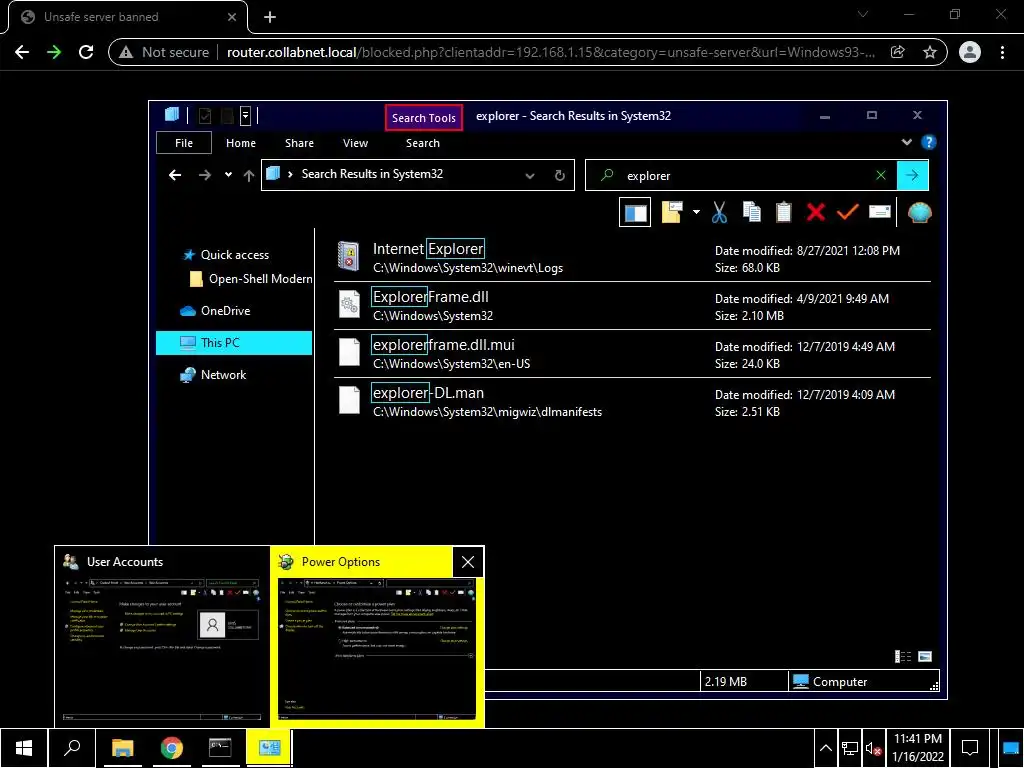Image resolution: width=1024 pixels, height=768 pixels.
Task: Expand the ribbon with the chevron arrow
Action: click(x=906, y=142)
